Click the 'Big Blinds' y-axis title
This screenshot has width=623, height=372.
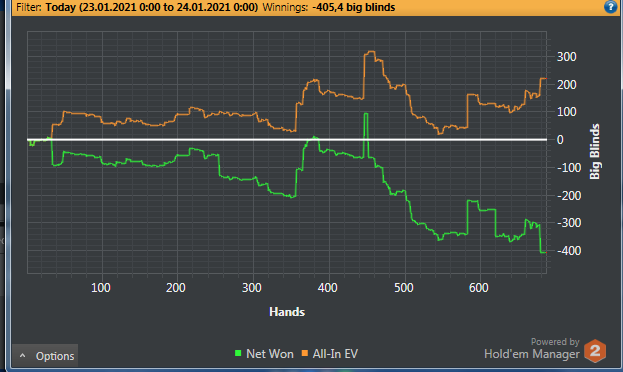[595, 152]
